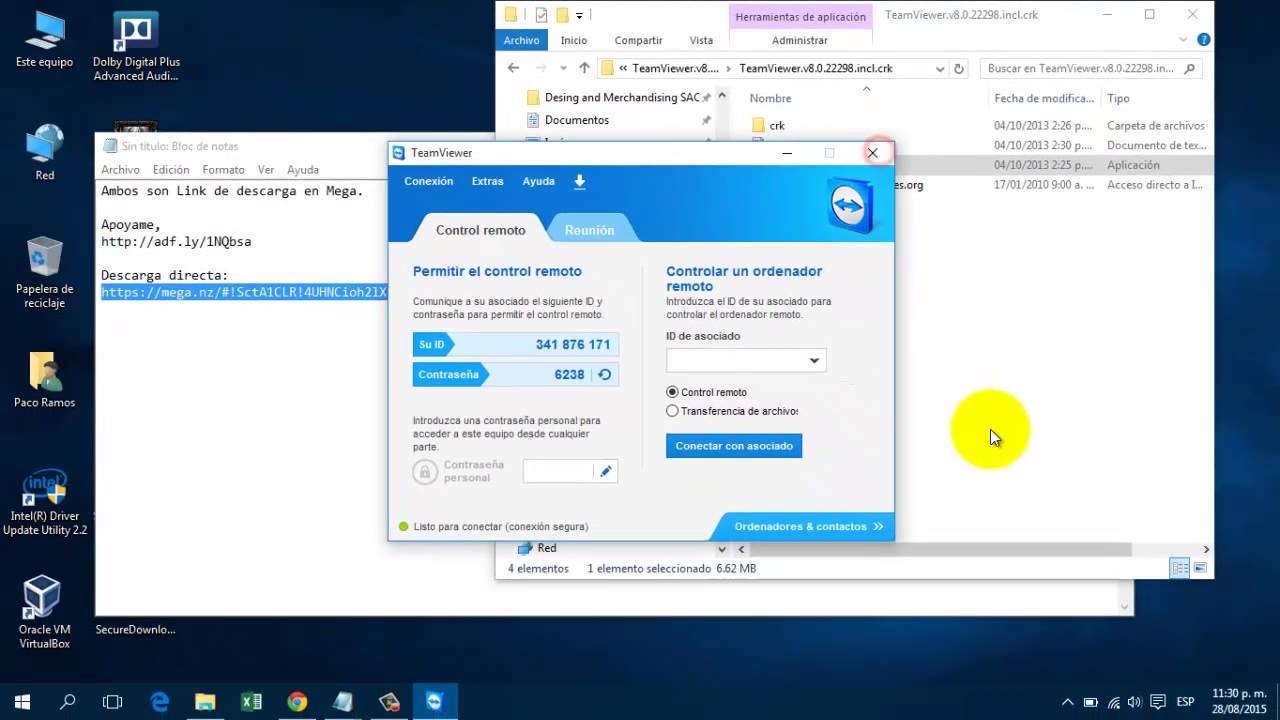Refresh the TeamViewer random password
The image size is (1280, 720).
pos(604,374)
